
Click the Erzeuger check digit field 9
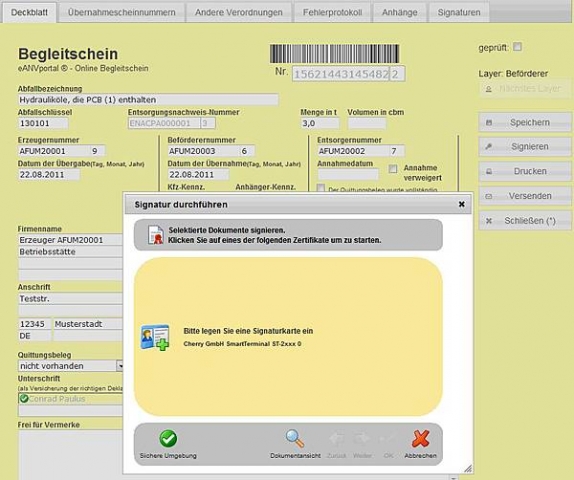pyautogui.click(x=97, y=151)
